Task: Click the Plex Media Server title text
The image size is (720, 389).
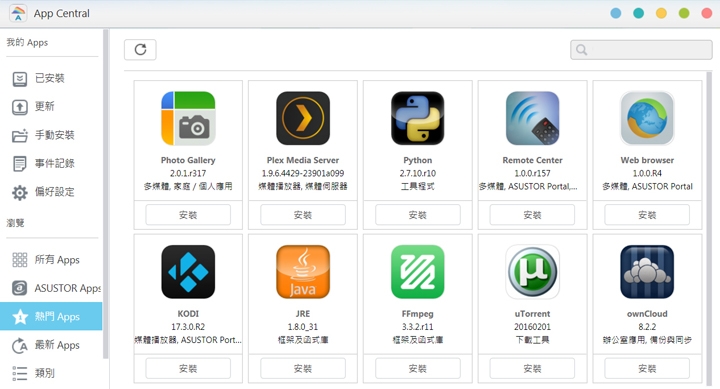Action: [x=303, y=160]
